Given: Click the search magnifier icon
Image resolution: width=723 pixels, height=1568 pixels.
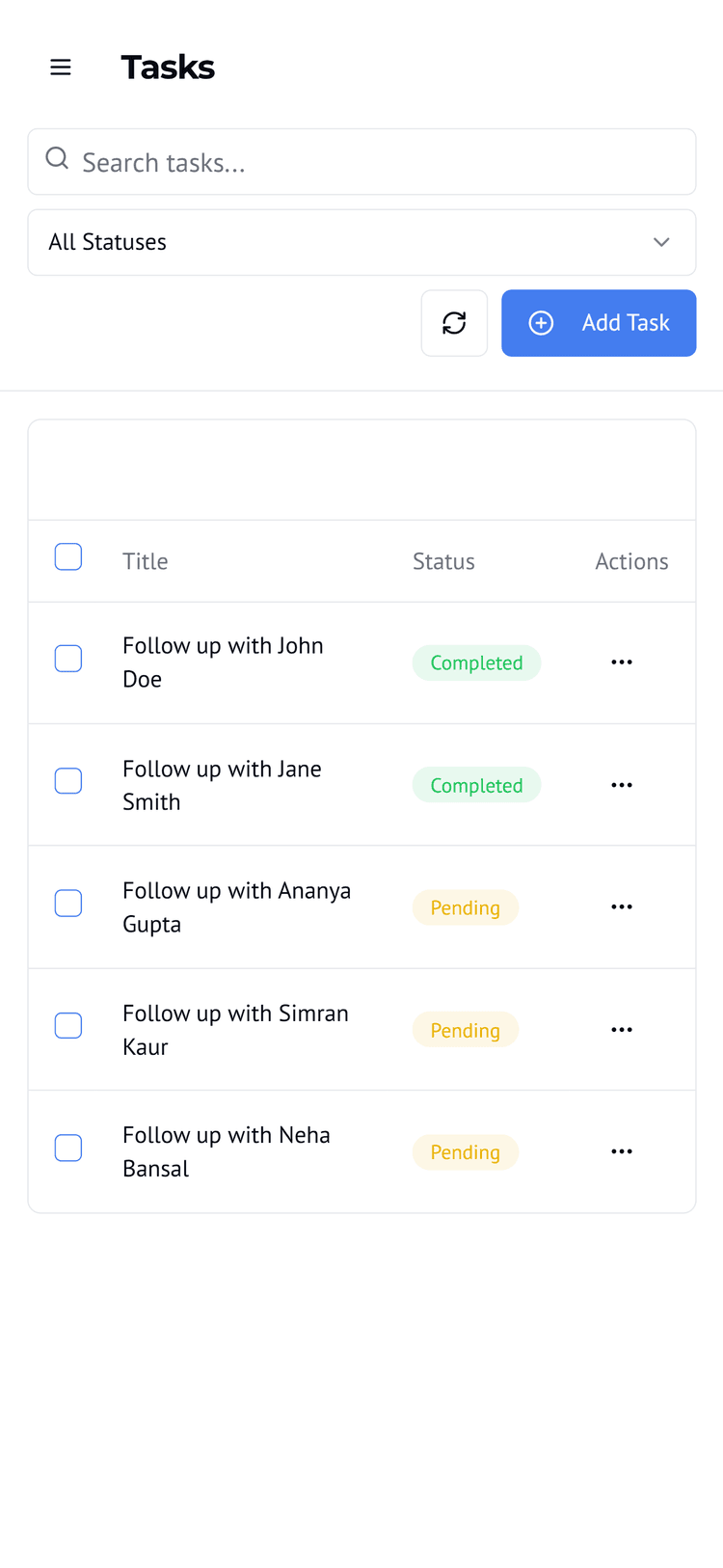Looking at the screenshot, I should click(x=58, y=158).
